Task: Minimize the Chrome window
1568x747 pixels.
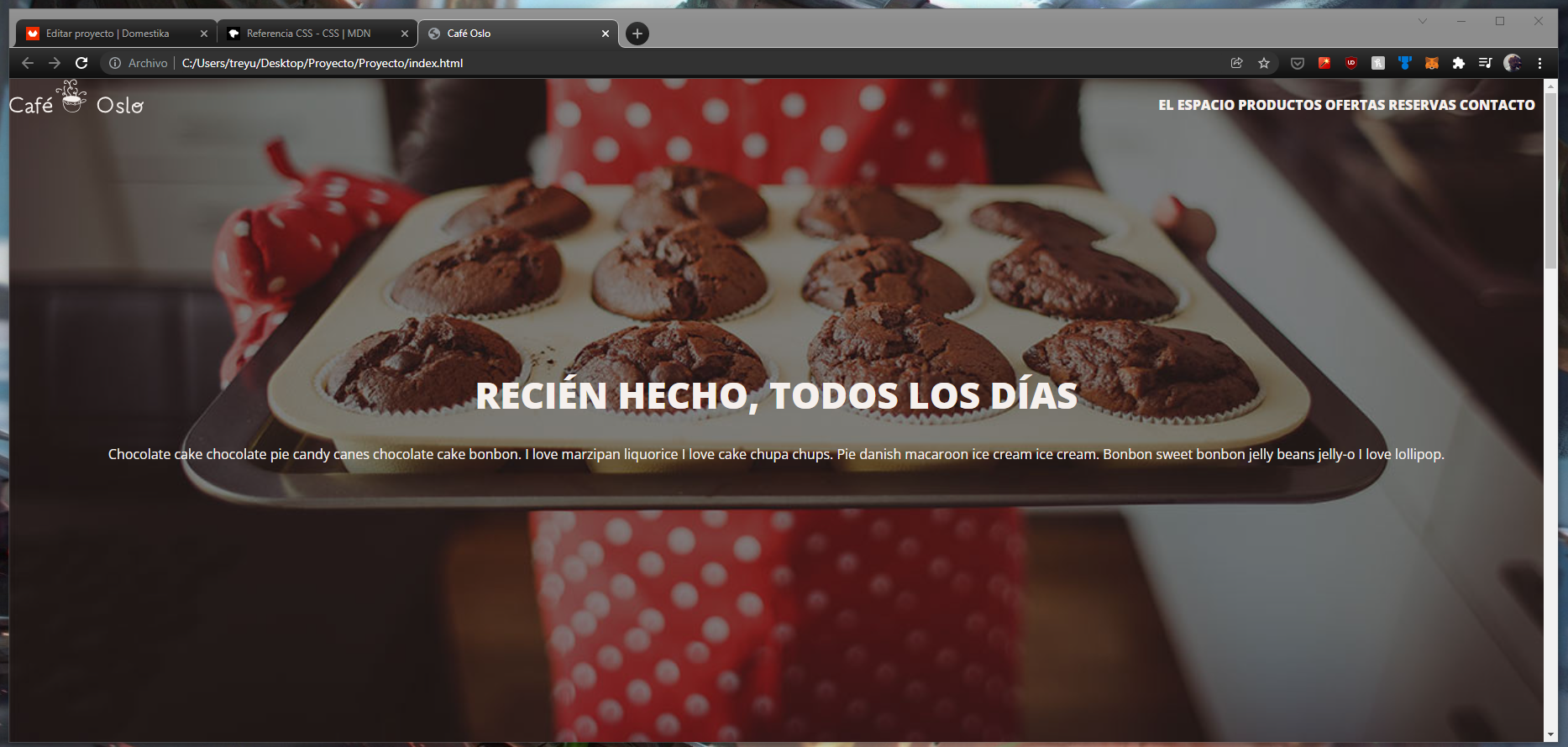Action: 1461,21
